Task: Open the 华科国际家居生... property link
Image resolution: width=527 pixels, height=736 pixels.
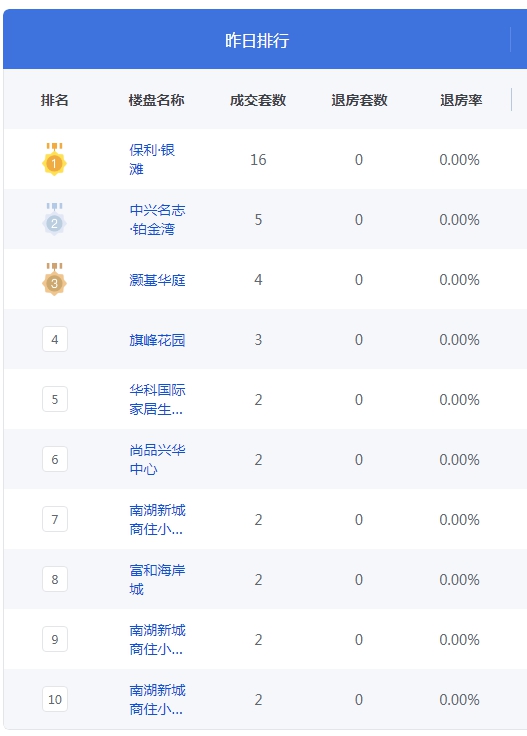Action: [157, 399]
